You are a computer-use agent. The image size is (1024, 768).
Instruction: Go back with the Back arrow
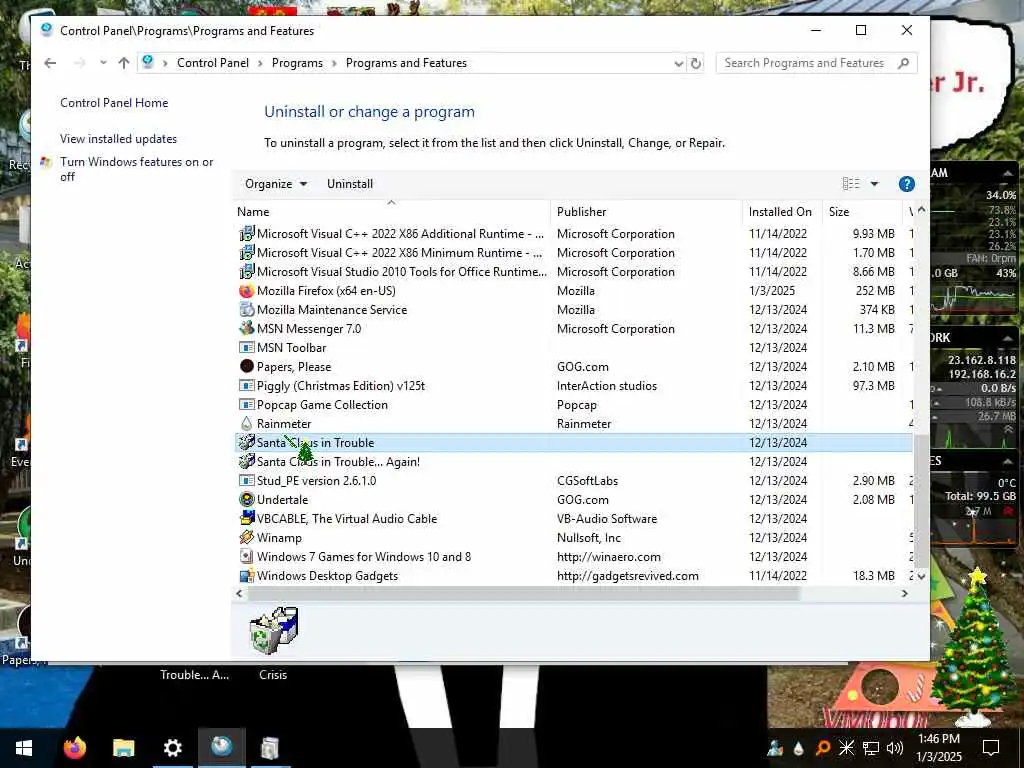pos(50,63)
